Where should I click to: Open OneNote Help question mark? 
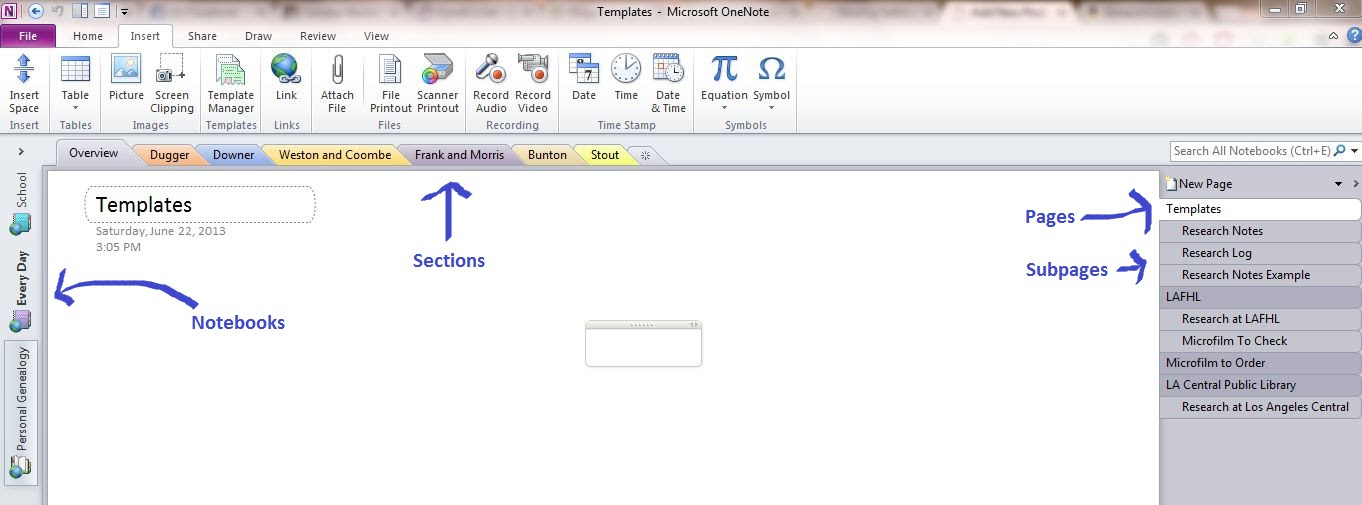pyautogui.click(x=1352, y=36)
